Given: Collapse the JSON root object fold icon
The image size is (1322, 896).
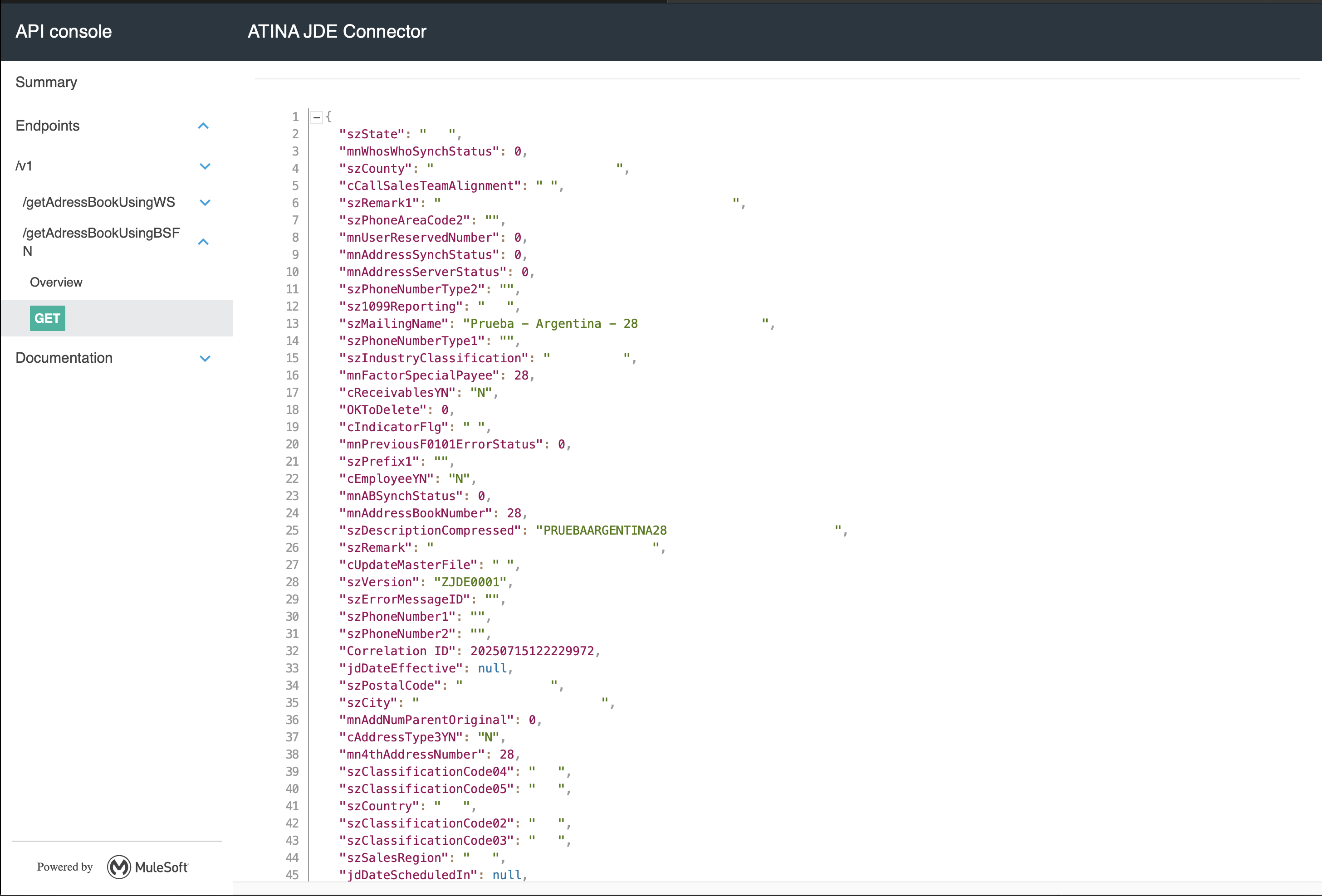Looking at the screenshot, I should [317, 117].
